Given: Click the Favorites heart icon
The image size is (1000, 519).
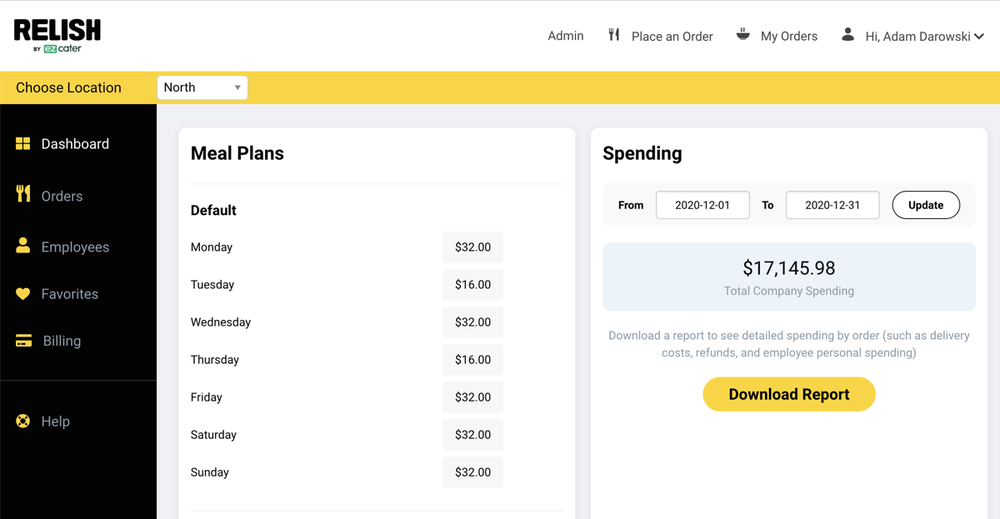Looking at the screenshot, I should coord(23,294).
